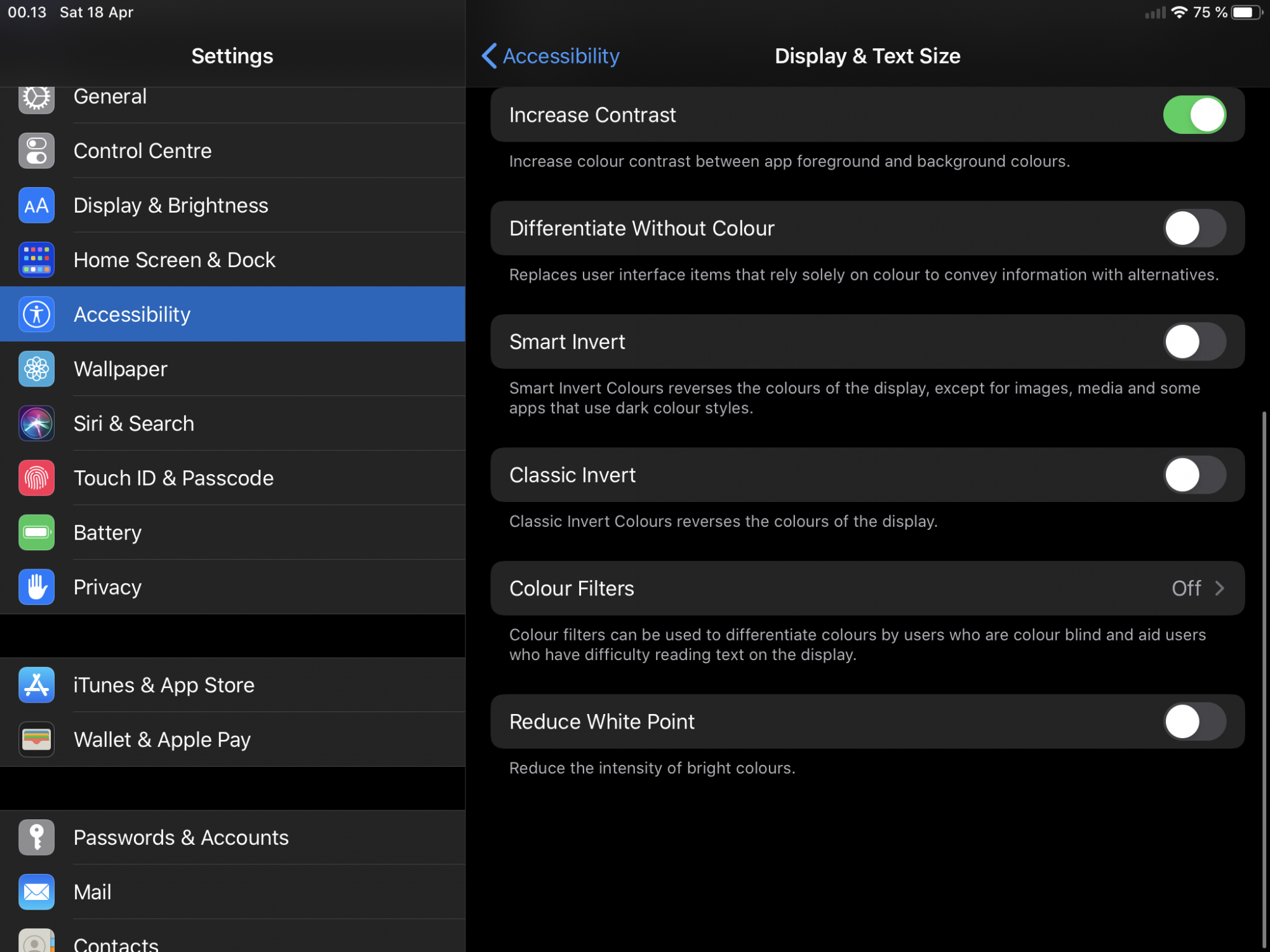Enable Reduce White Point switch

[x=1194, y=722]
